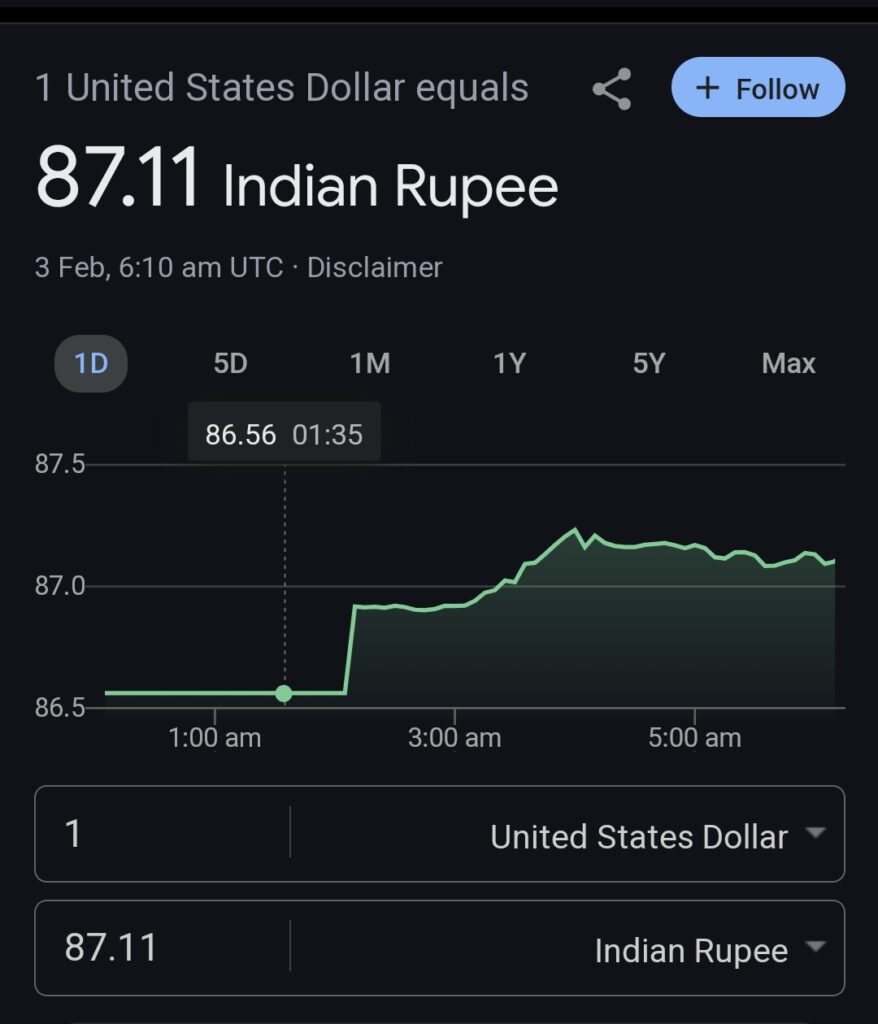Focus the rupee amount field showing 87.11

[160, 948]
